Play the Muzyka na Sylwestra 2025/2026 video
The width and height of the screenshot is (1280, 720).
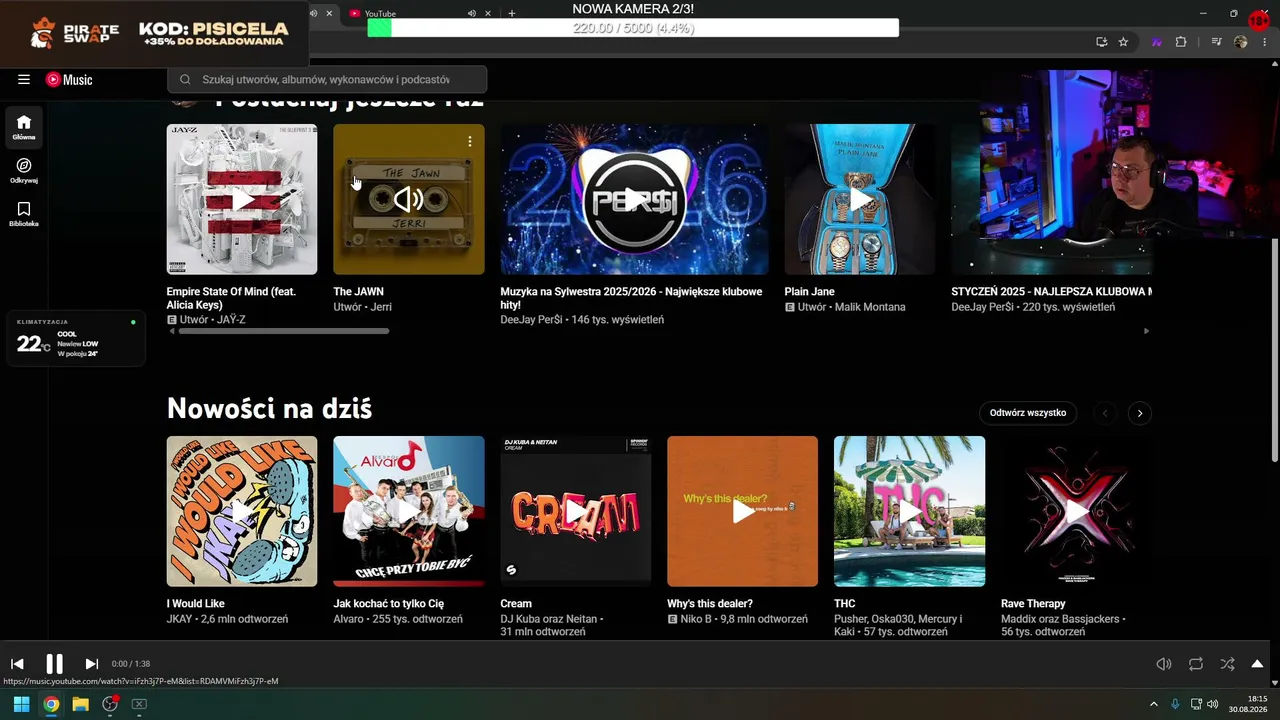tap(634, 199)
